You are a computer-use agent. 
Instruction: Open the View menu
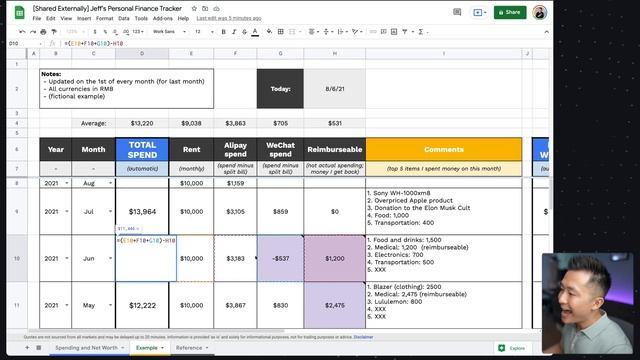(66, 18)
